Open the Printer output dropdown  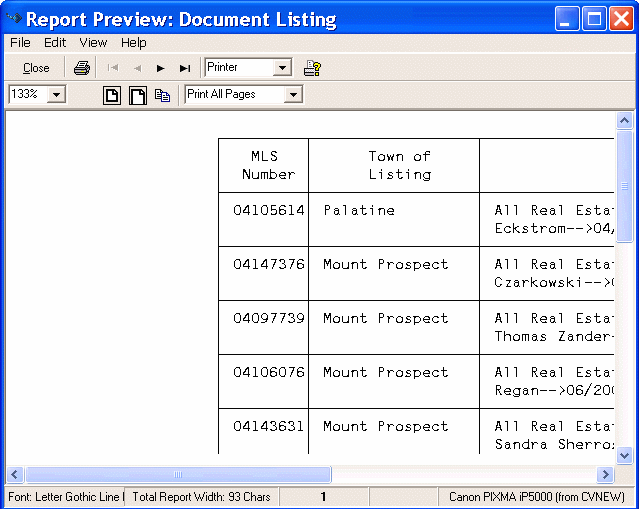[282, 68]
